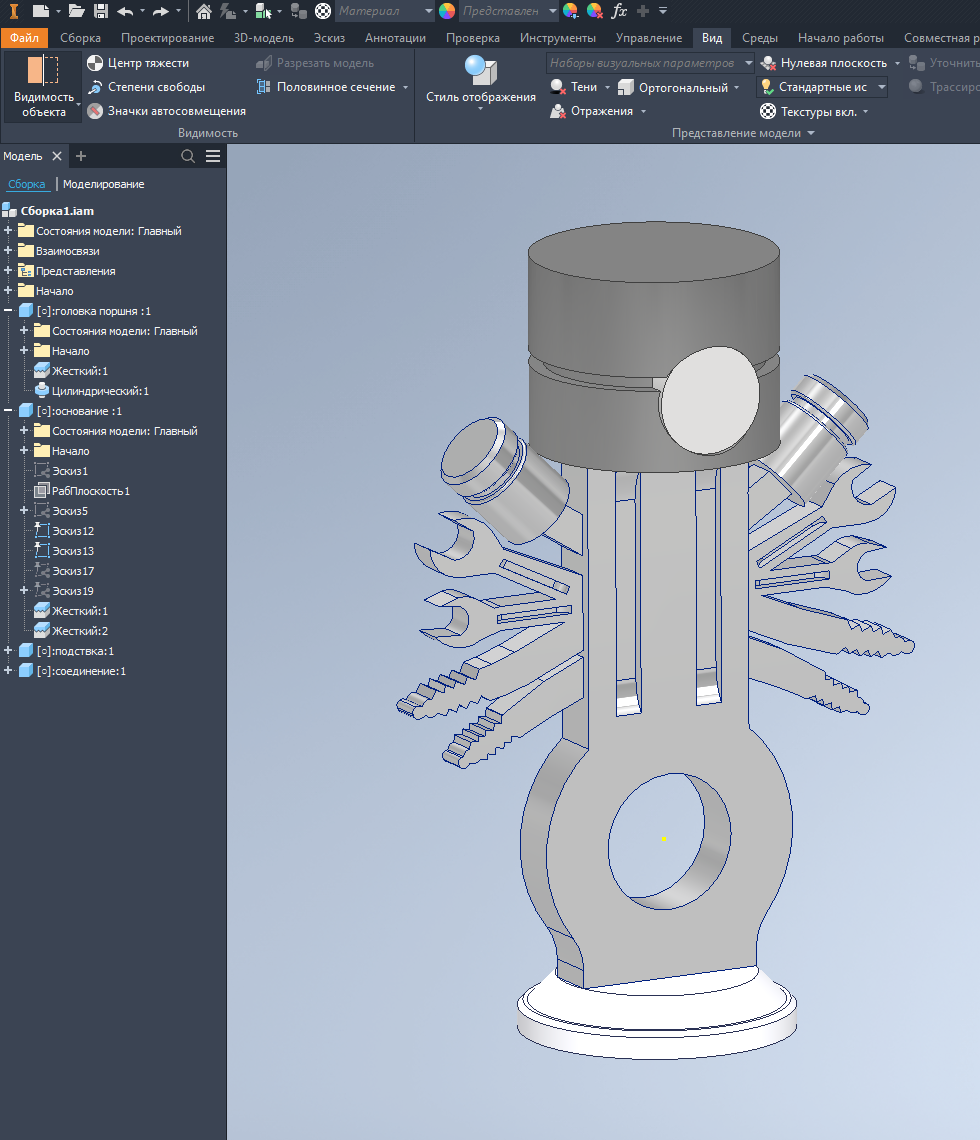Screen dimensions: 980x1140
Task: Create a new file from the quick access toolbar
Action: (x=41, y=11)
